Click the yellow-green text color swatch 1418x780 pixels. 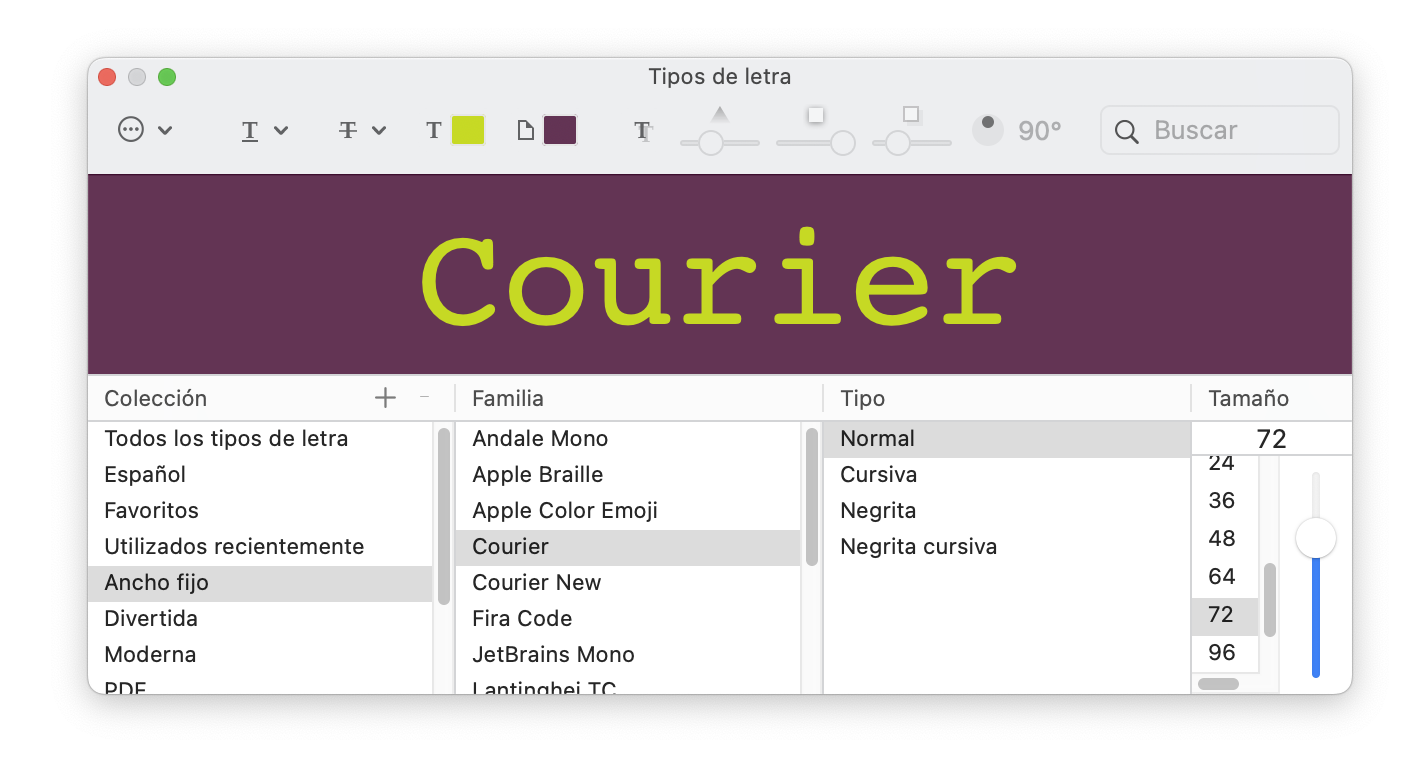468,130
